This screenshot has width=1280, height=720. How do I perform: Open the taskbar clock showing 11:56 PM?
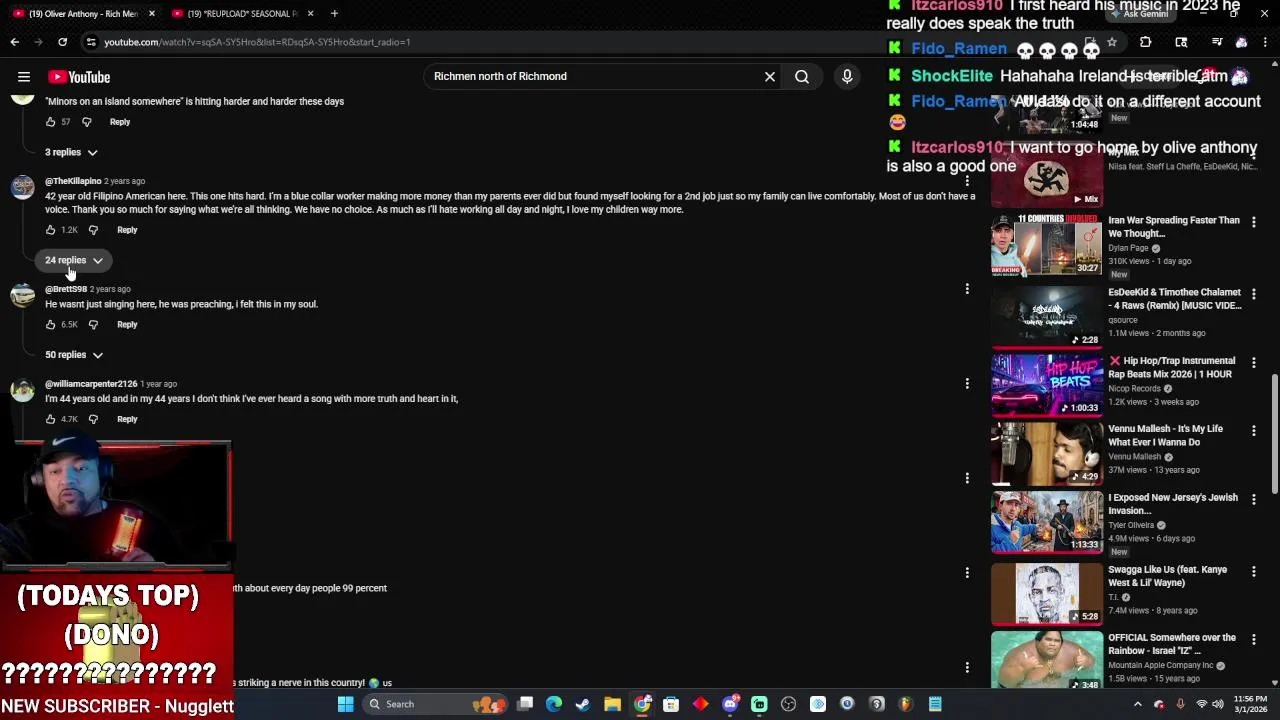pyautogui.click(x=1250, y=704)
